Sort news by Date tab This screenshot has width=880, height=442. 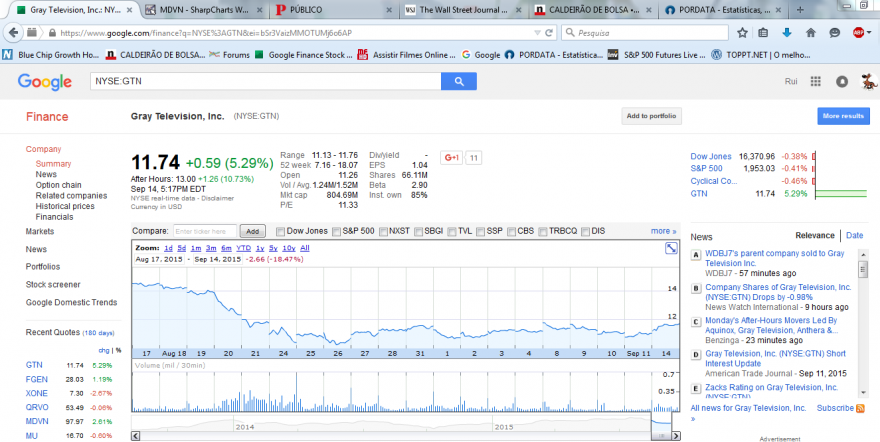click(x=854, y=236)
